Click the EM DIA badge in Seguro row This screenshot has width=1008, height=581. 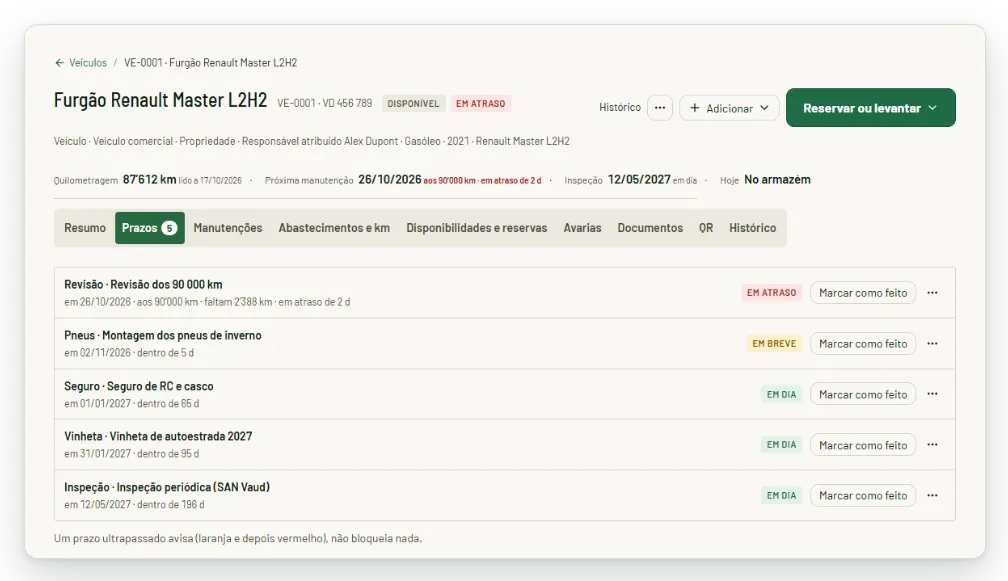coord(781,395)
